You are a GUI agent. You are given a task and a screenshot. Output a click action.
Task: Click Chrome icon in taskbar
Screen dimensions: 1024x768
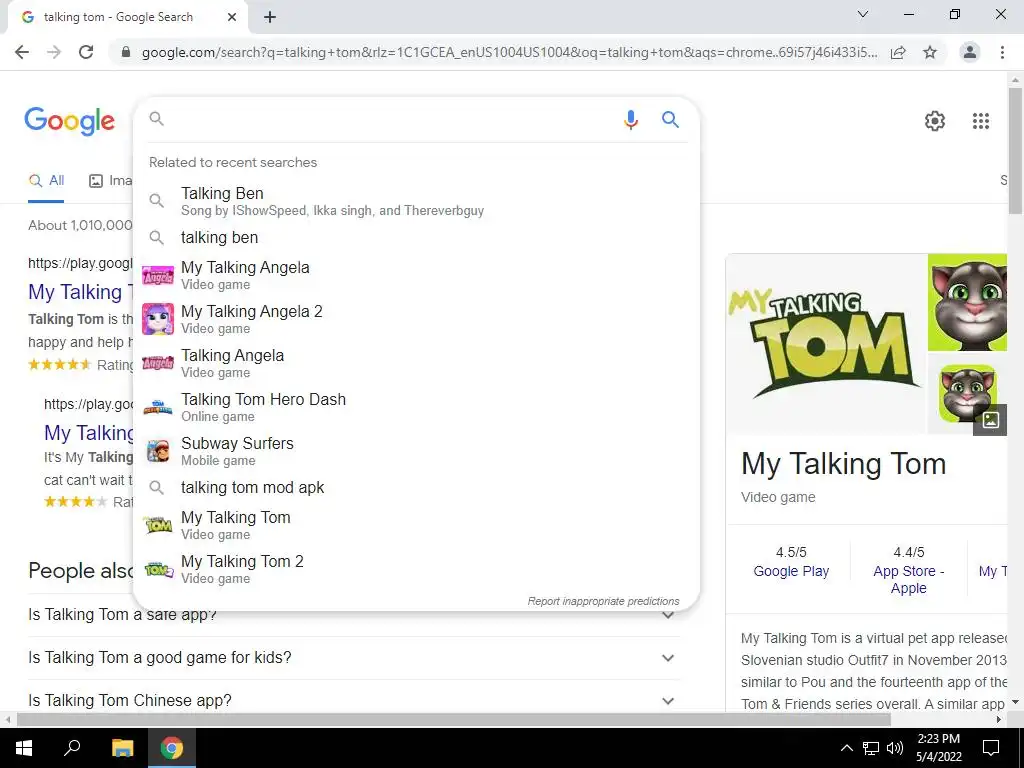[x=172, y=748]
